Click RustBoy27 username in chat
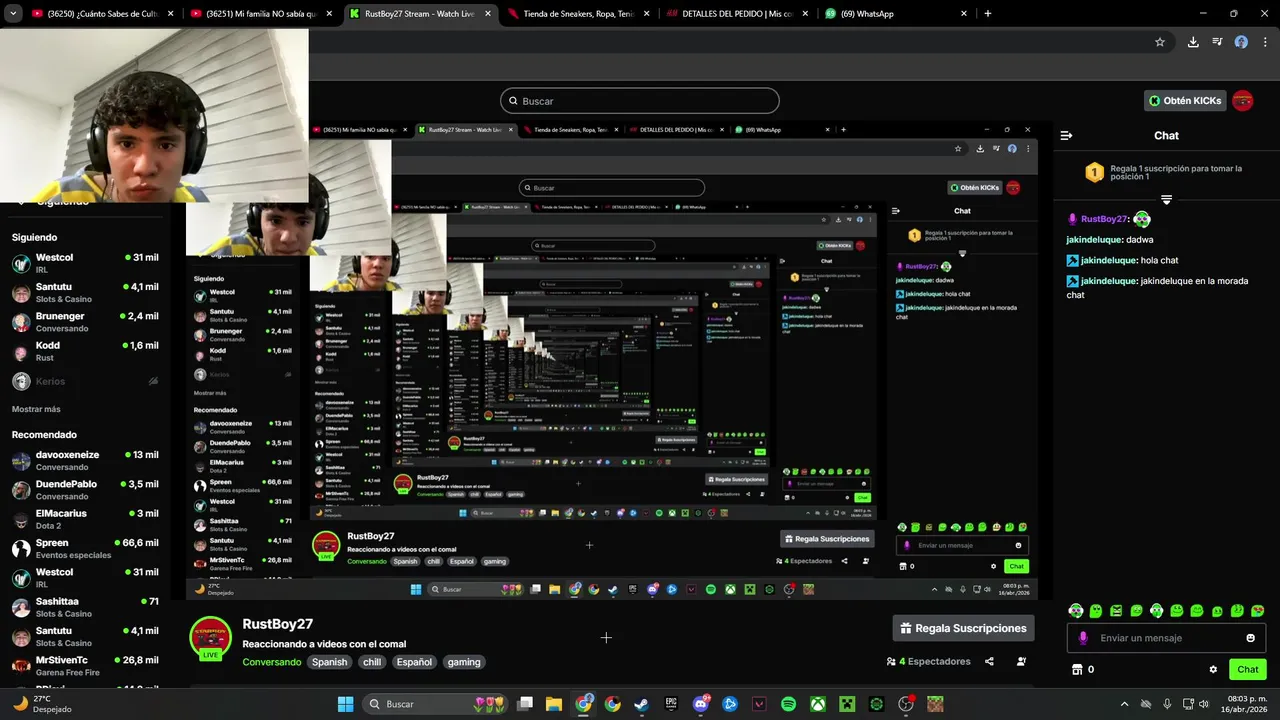This screenshot has width=1280, height=720. point(1103,219)
